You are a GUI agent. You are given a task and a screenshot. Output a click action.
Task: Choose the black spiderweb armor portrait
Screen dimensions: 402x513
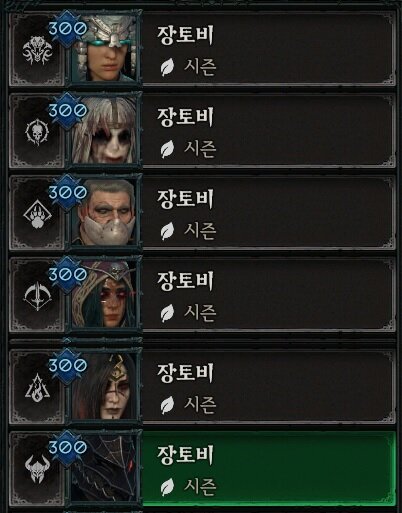(104, 468)
